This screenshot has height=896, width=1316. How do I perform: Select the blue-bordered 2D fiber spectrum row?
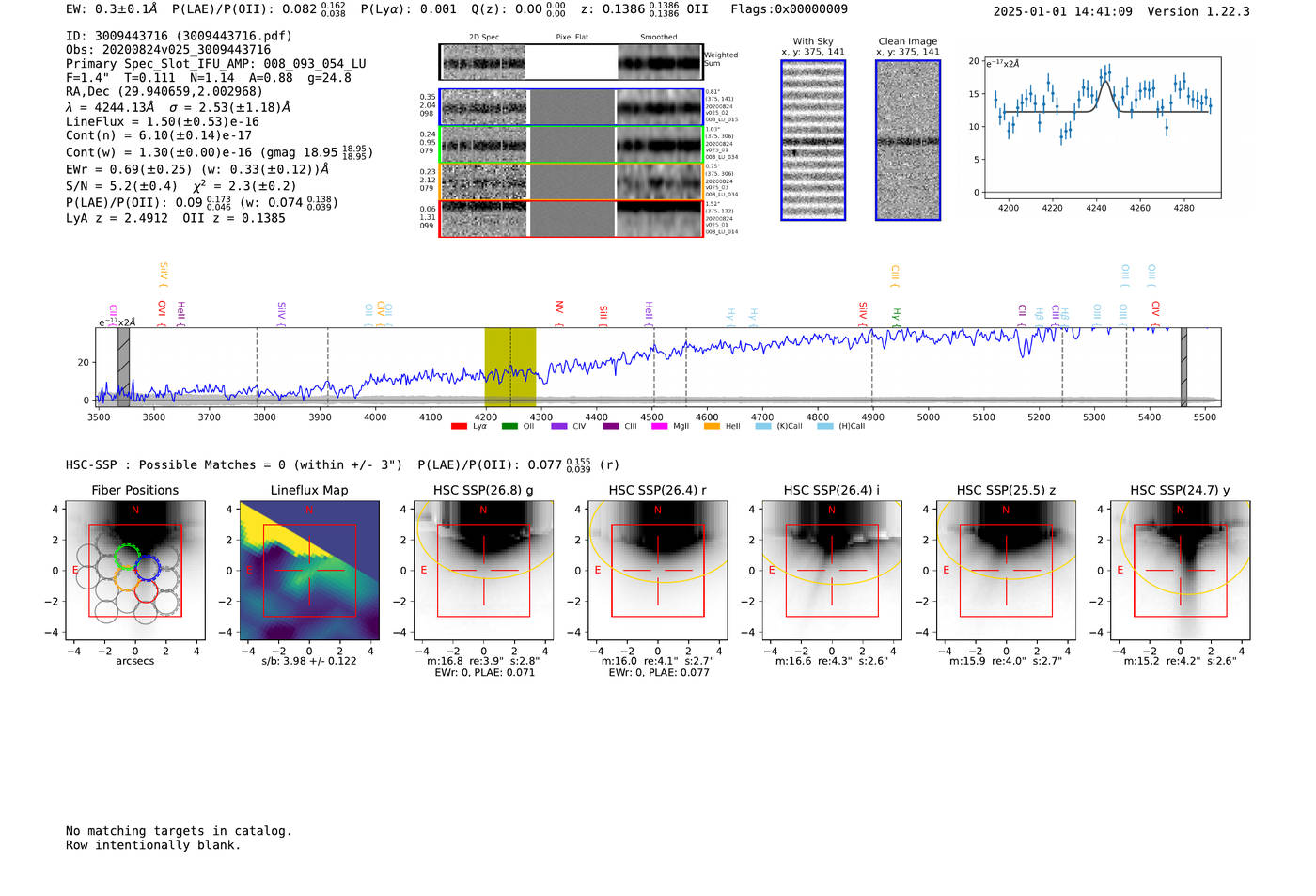572,107
